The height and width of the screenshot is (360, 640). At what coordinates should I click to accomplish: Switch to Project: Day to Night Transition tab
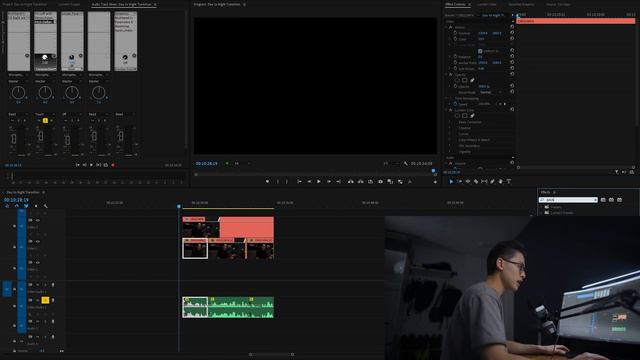pos(25,4)
